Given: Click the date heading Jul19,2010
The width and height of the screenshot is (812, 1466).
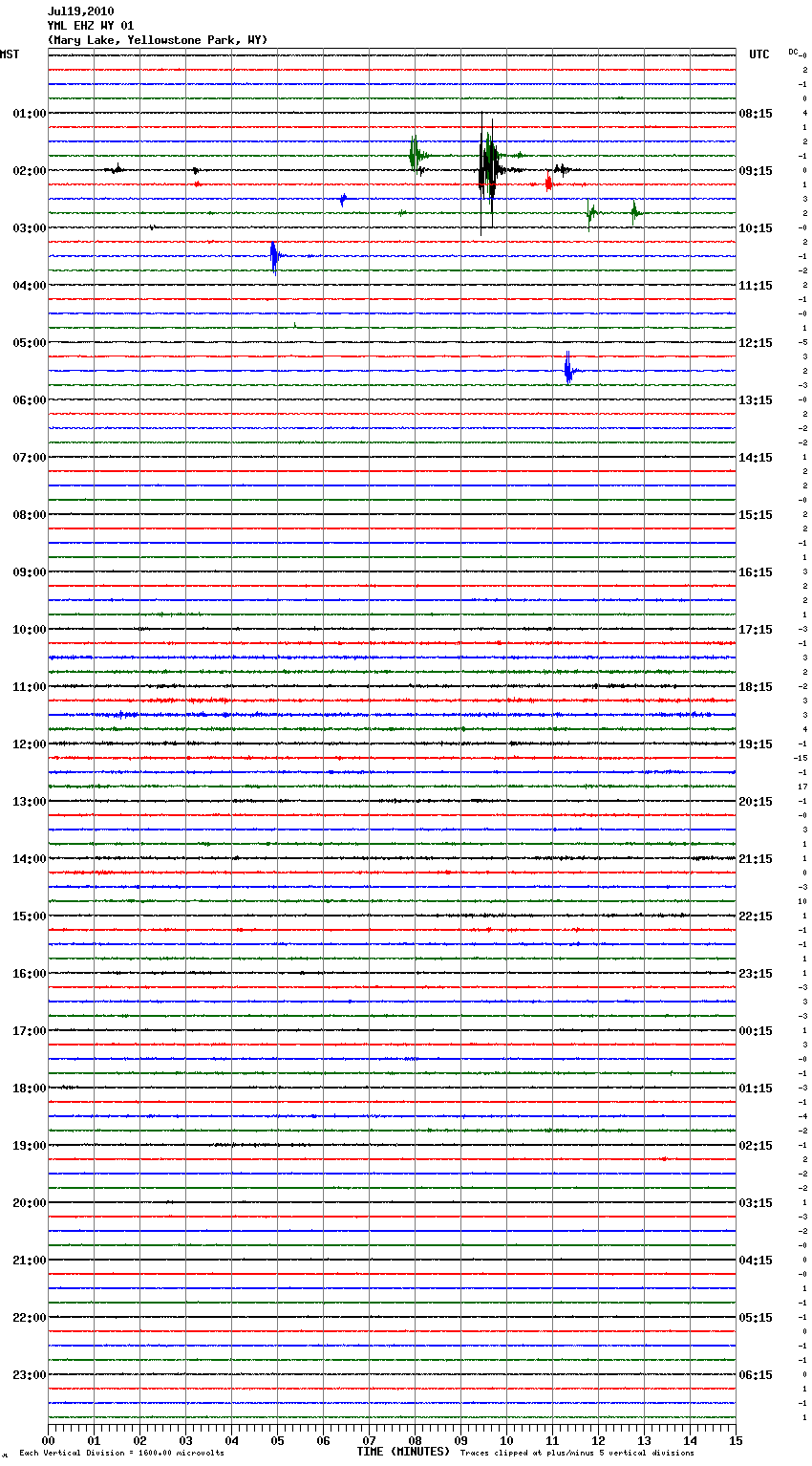Looking at the screenshot, I should click(80, 11).
